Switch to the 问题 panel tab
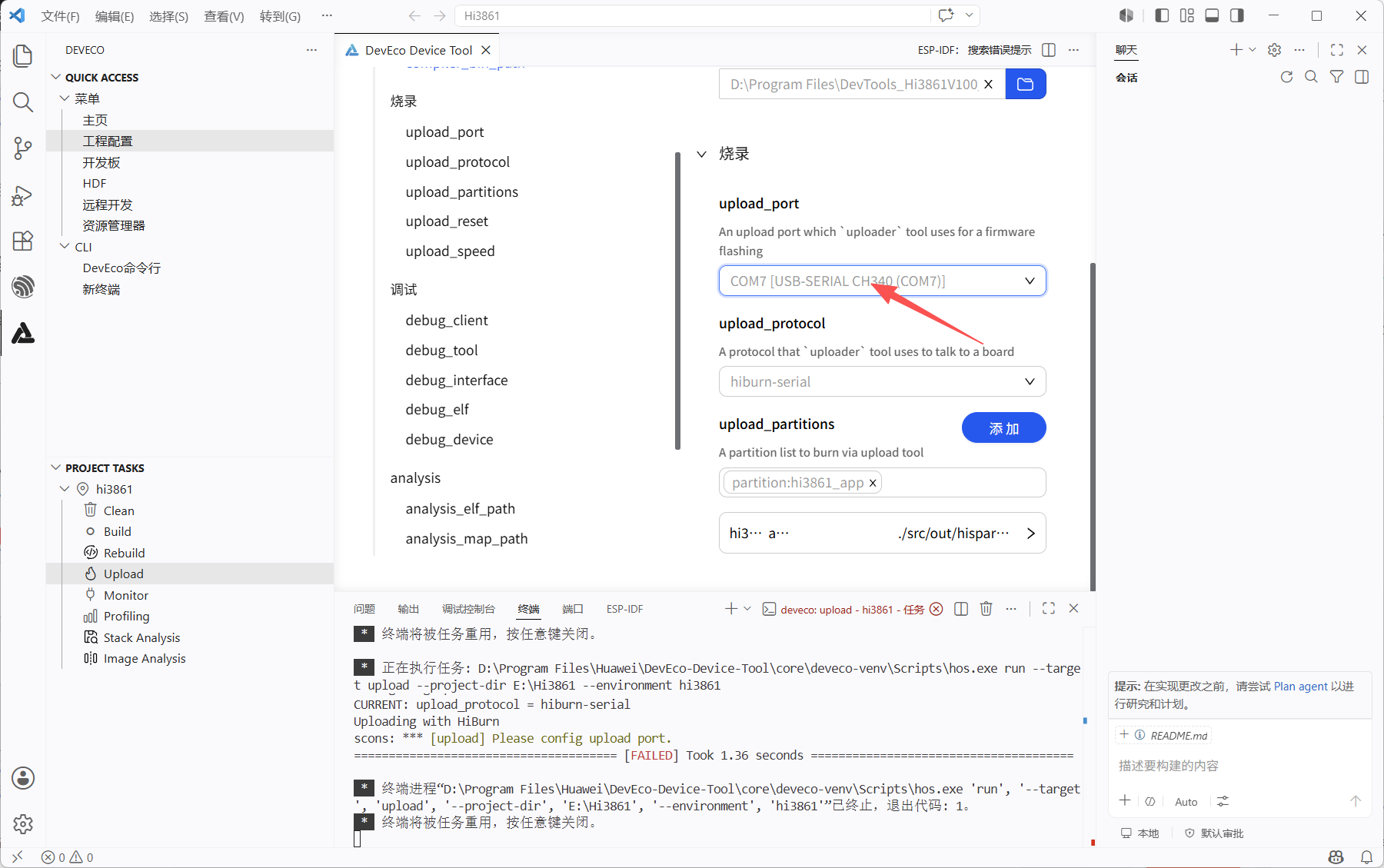1384x868 pixels. 364,609
